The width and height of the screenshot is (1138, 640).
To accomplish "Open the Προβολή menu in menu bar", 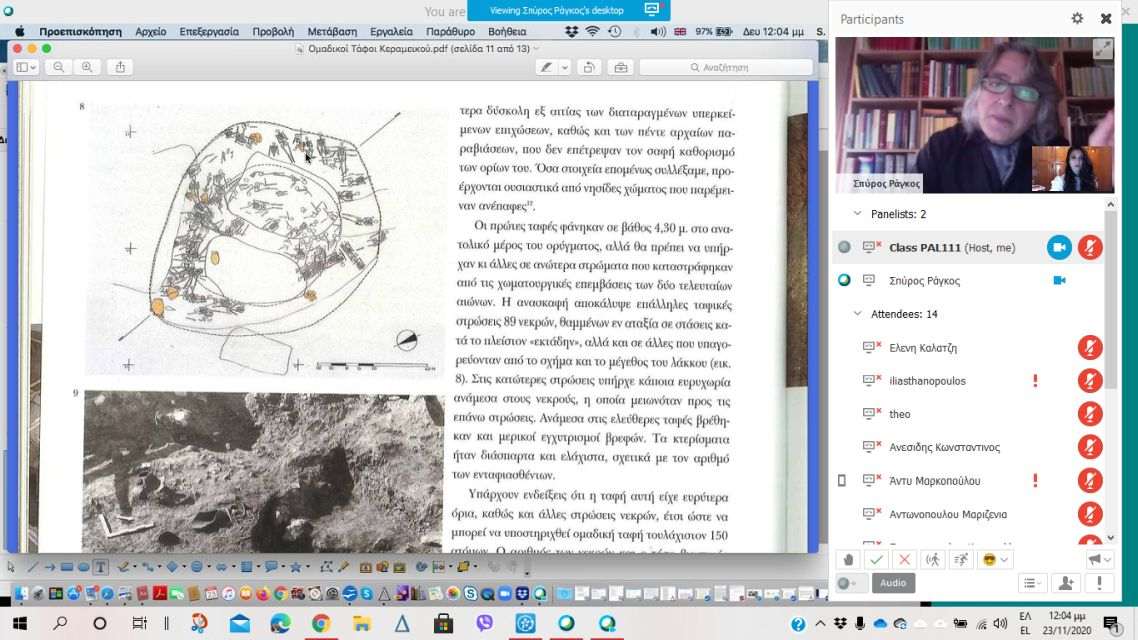I will click(x=272, y=31).
